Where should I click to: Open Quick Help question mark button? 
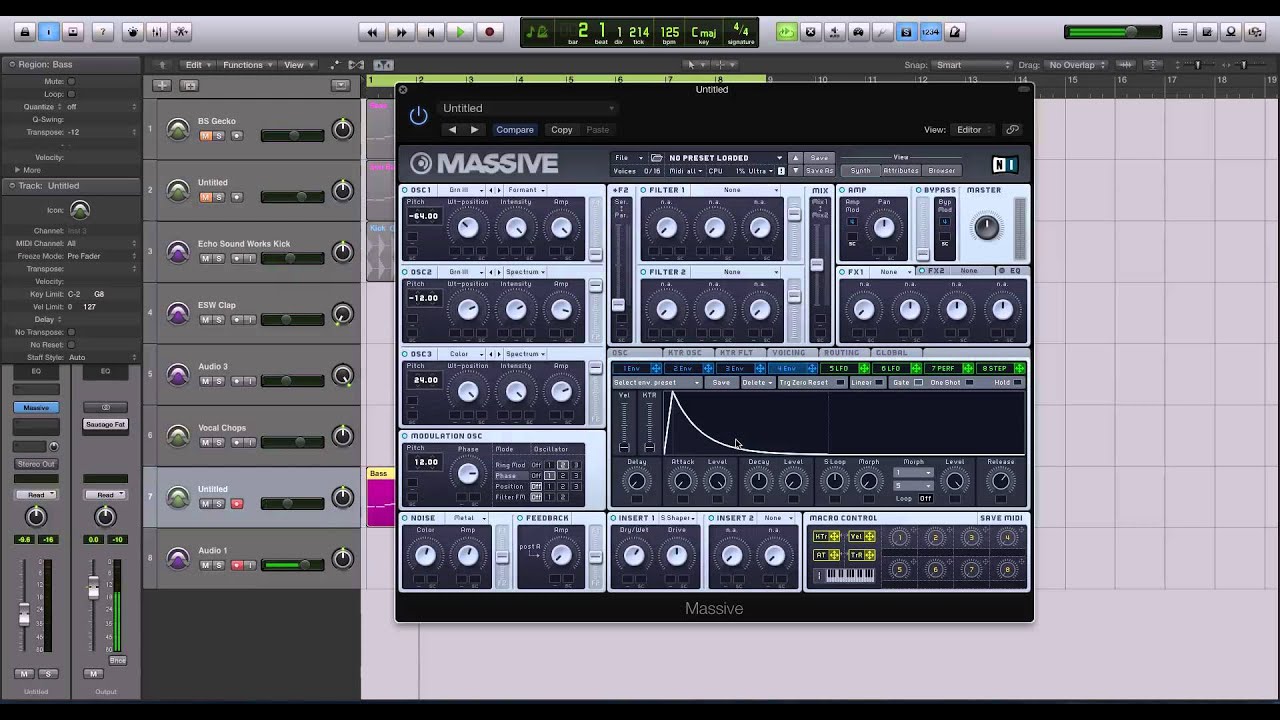[x=102, y=32]
